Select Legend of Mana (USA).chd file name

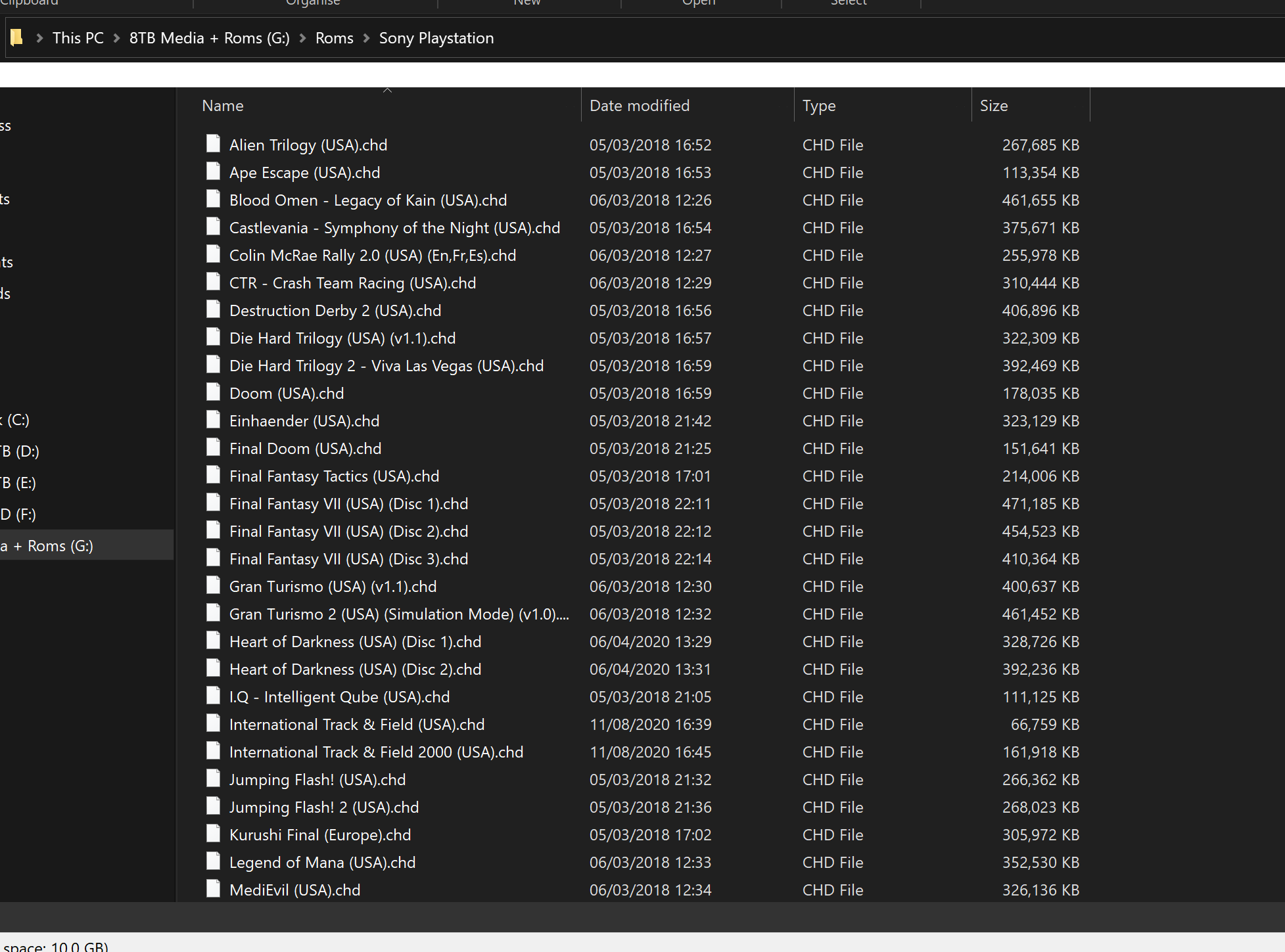tap(323, 862)
